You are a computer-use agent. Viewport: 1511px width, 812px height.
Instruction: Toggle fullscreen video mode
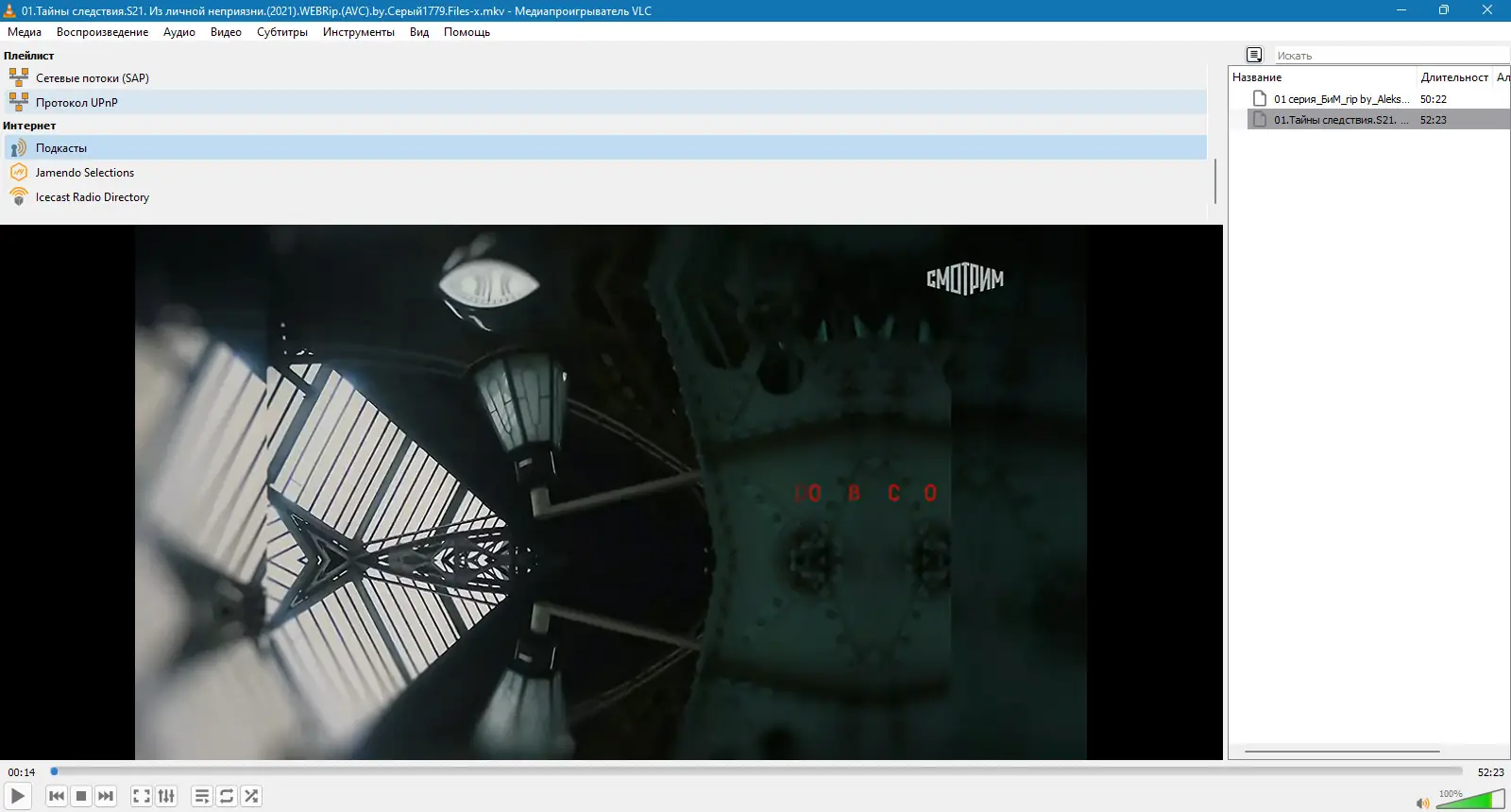point(142,796)
